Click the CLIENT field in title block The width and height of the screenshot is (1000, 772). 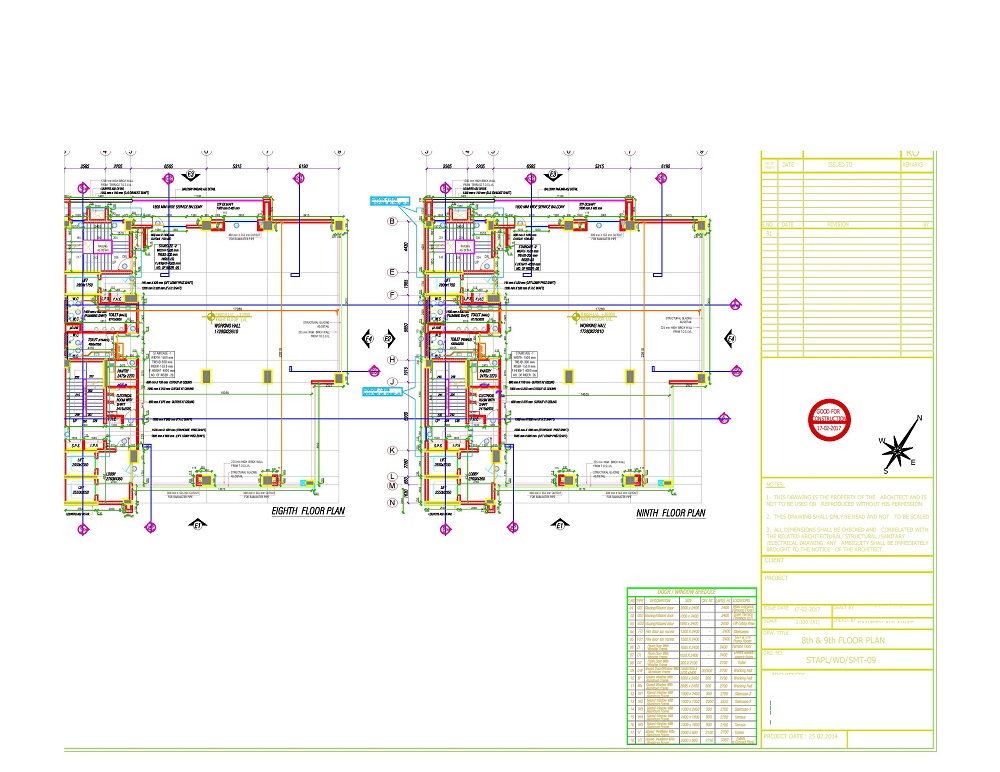(x=777, y=560)
